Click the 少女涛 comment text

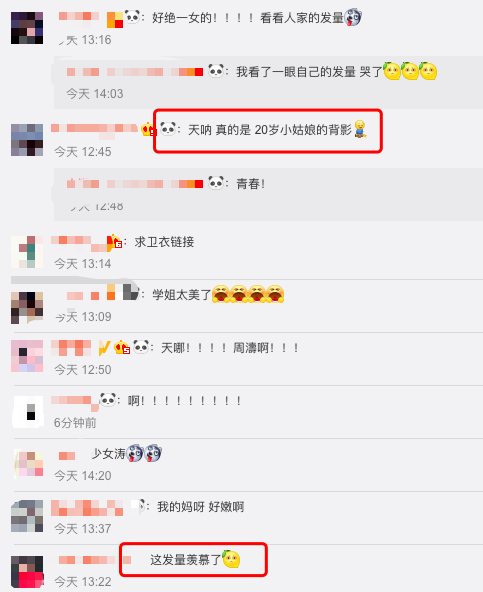tap(108, 453)
